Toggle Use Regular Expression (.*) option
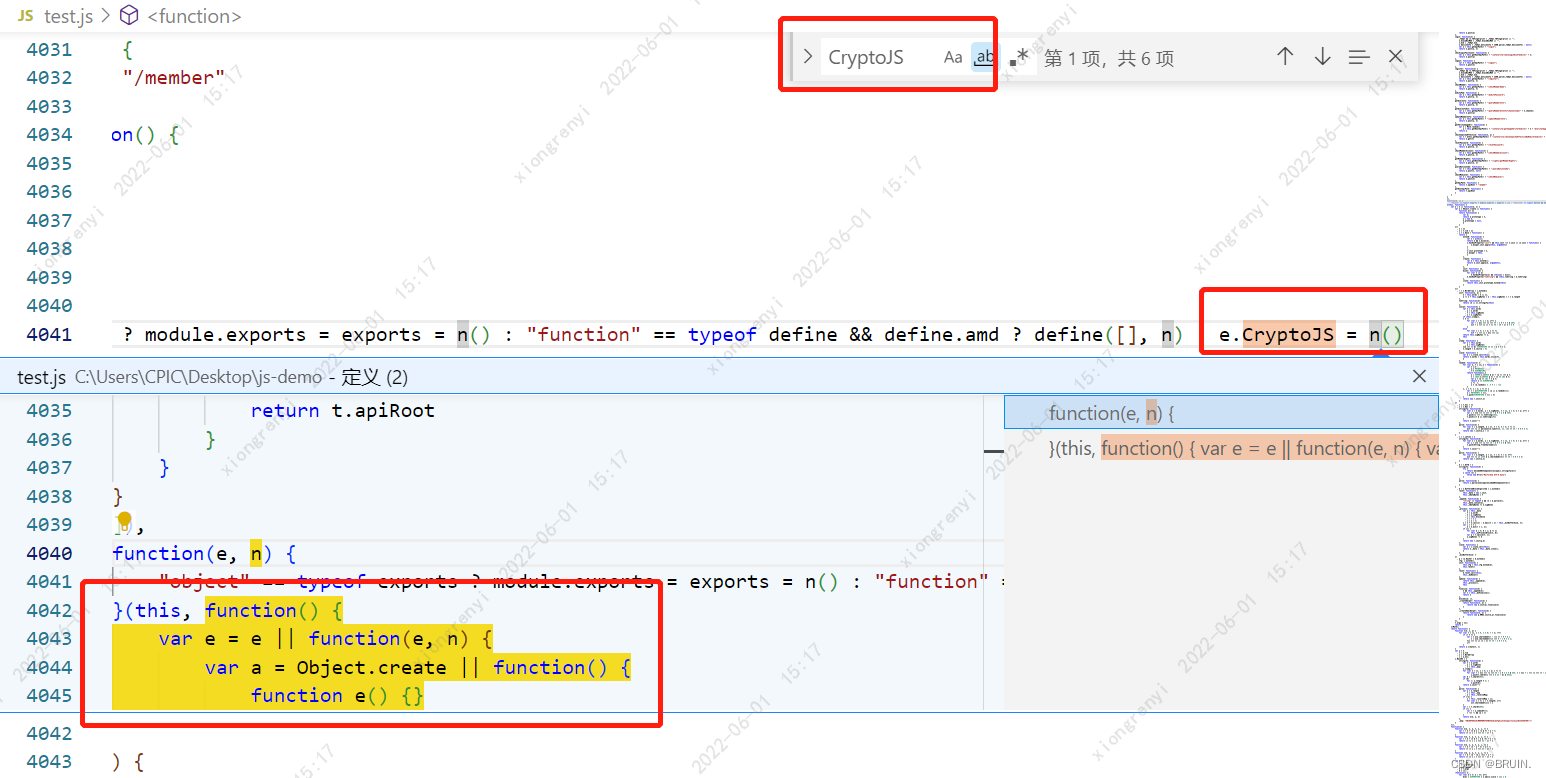This screenshot has height=778, width=1546. (x=1018, y=58)
